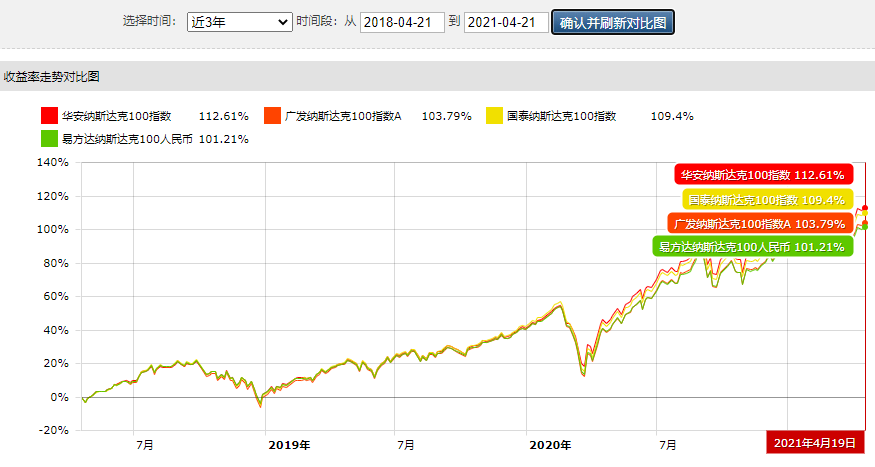This screenshot has width=875, height=467.
Task: Click the 选择时间 label
Action: point(149,21)
